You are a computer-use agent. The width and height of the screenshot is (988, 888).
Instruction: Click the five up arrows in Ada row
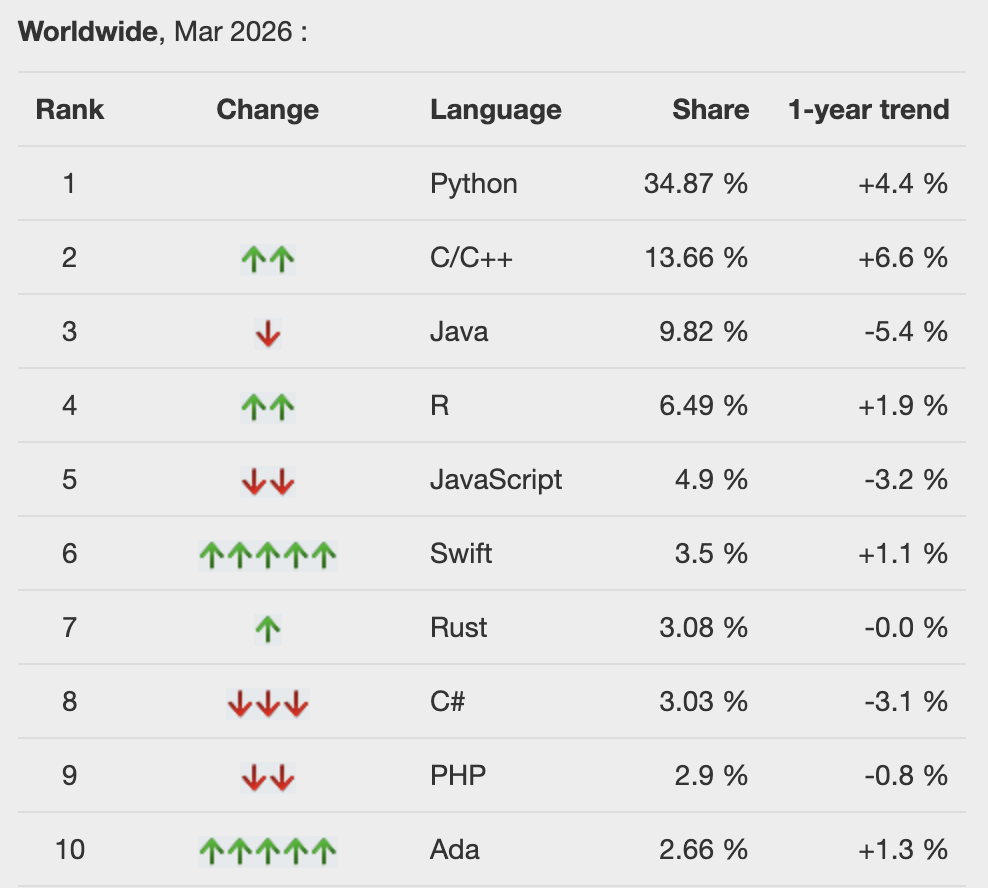pos(268,851)
